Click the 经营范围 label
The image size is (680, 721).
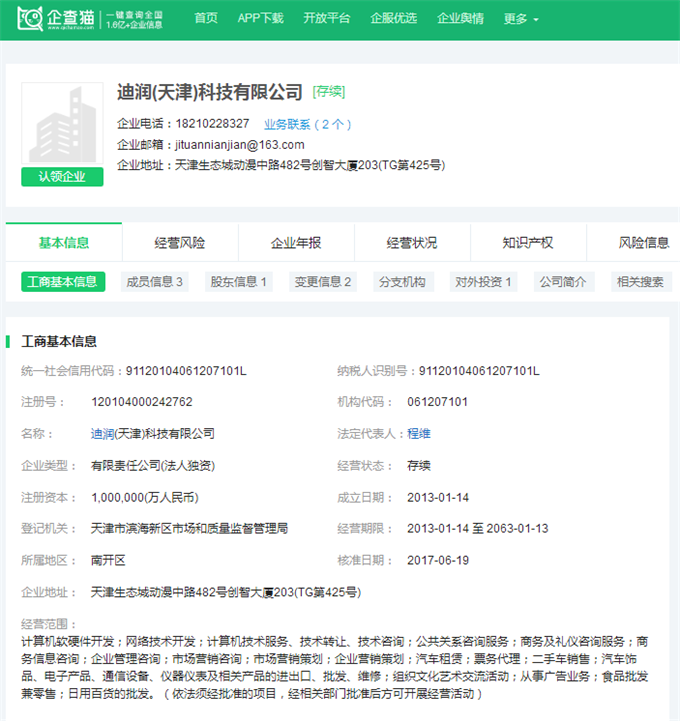pyautogui.click(x=48, y=624)
